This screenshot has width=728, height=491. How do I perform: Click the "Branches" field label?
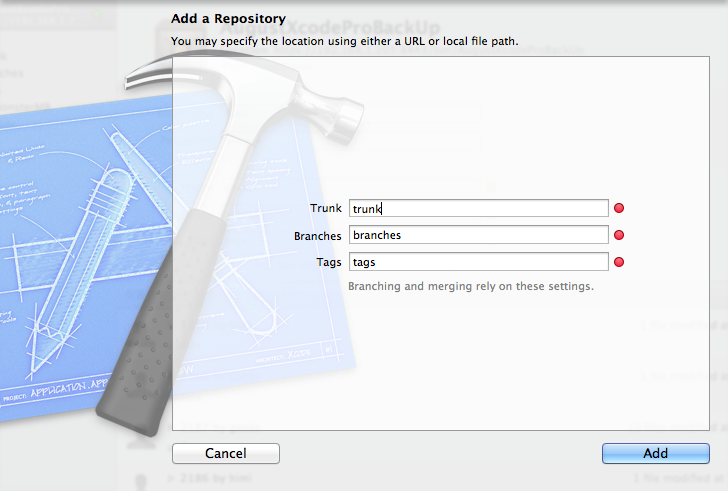point(318,236)
